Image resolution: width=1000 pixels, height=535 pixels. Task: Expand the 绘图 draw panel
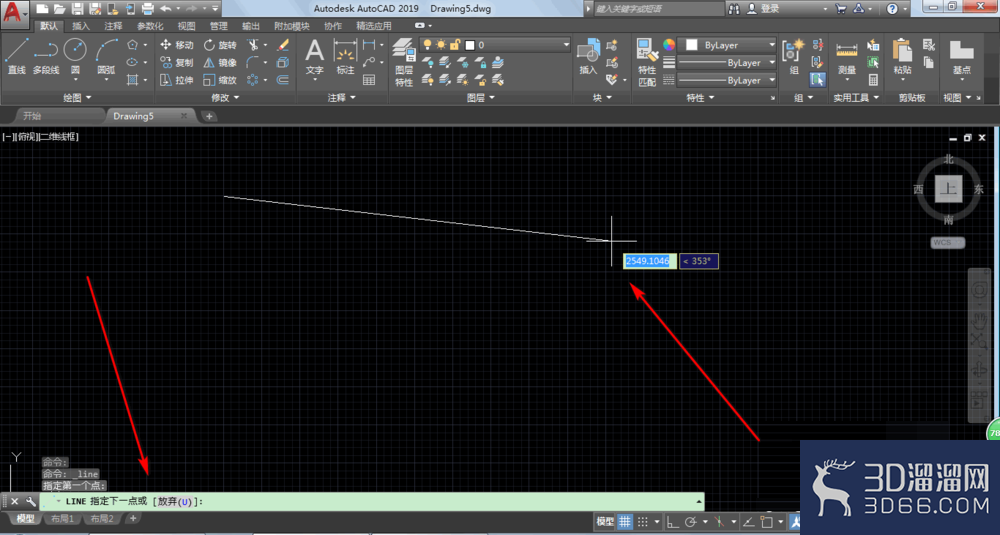point(77,98)
